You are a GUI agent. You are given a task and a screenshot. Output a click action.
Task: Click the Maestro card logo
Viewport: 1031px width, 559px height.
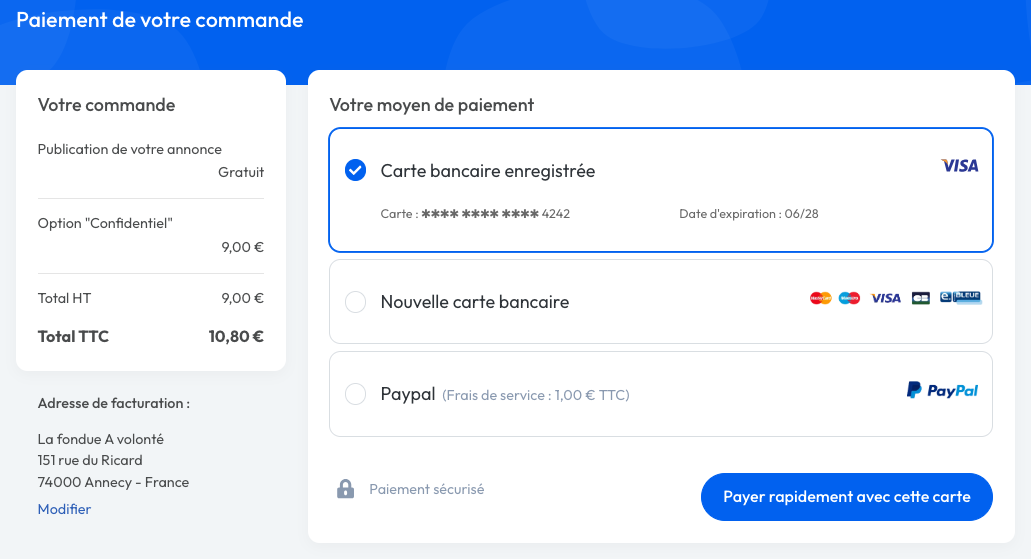pyautogui.click(x=849, y=298)
